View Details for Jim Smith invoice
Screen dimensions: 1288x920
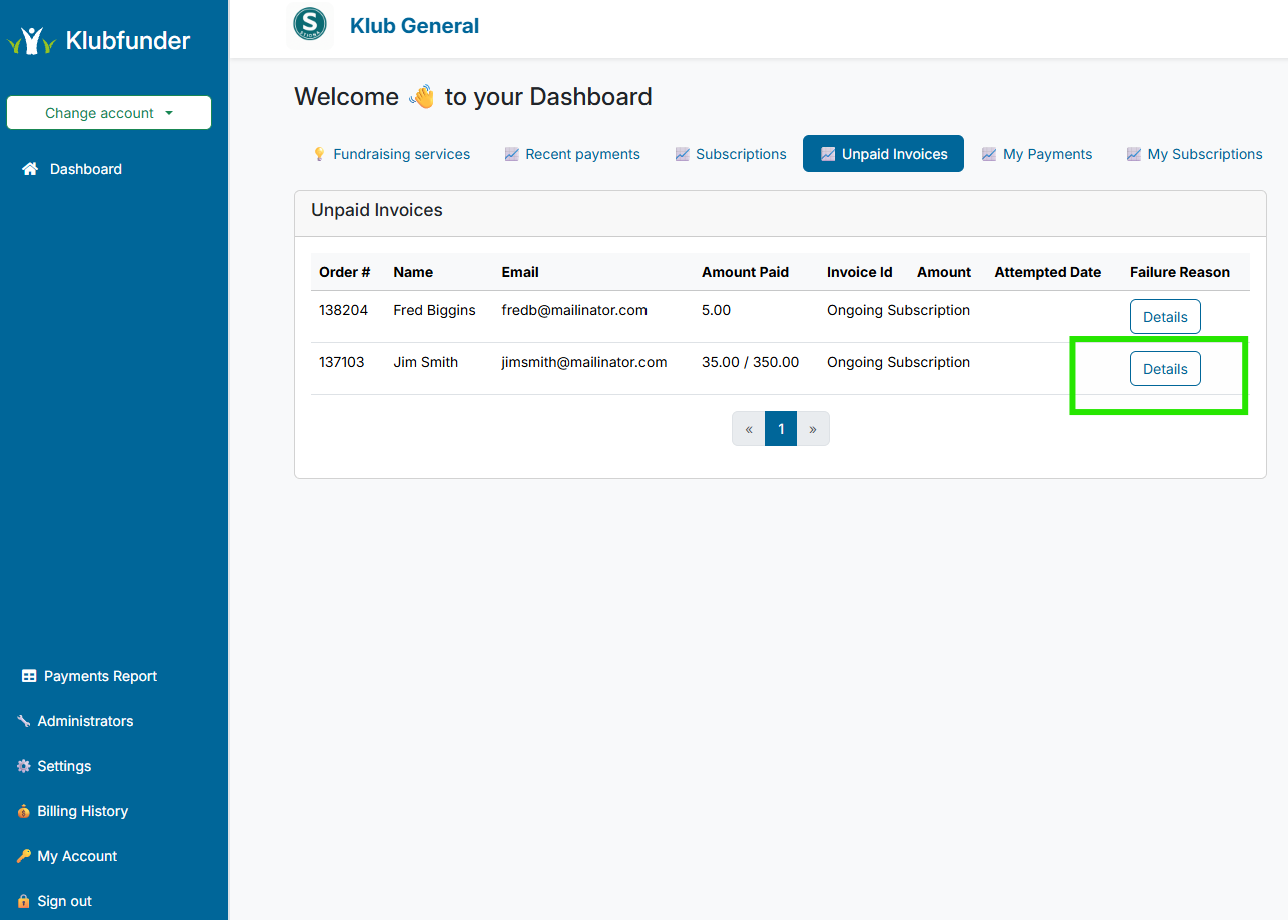coord(1165,369)
